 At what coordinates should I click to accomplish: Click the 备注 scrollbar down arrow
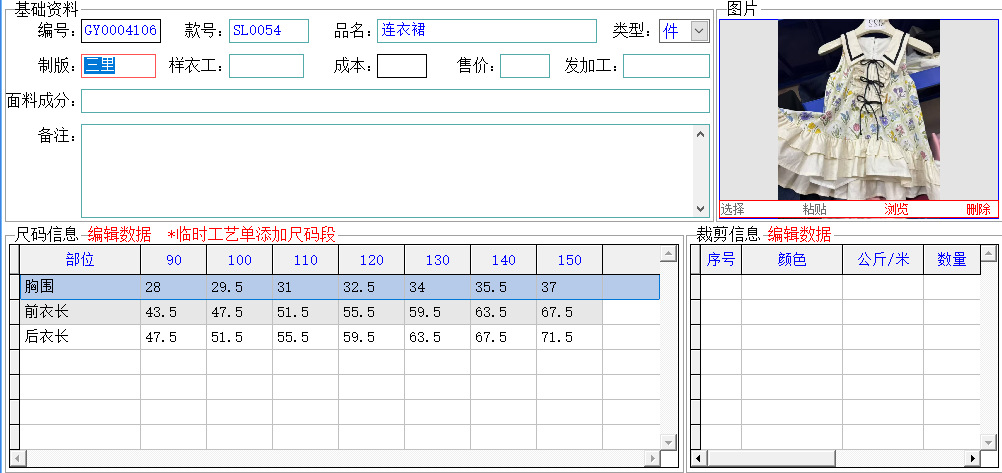[701, 208]
